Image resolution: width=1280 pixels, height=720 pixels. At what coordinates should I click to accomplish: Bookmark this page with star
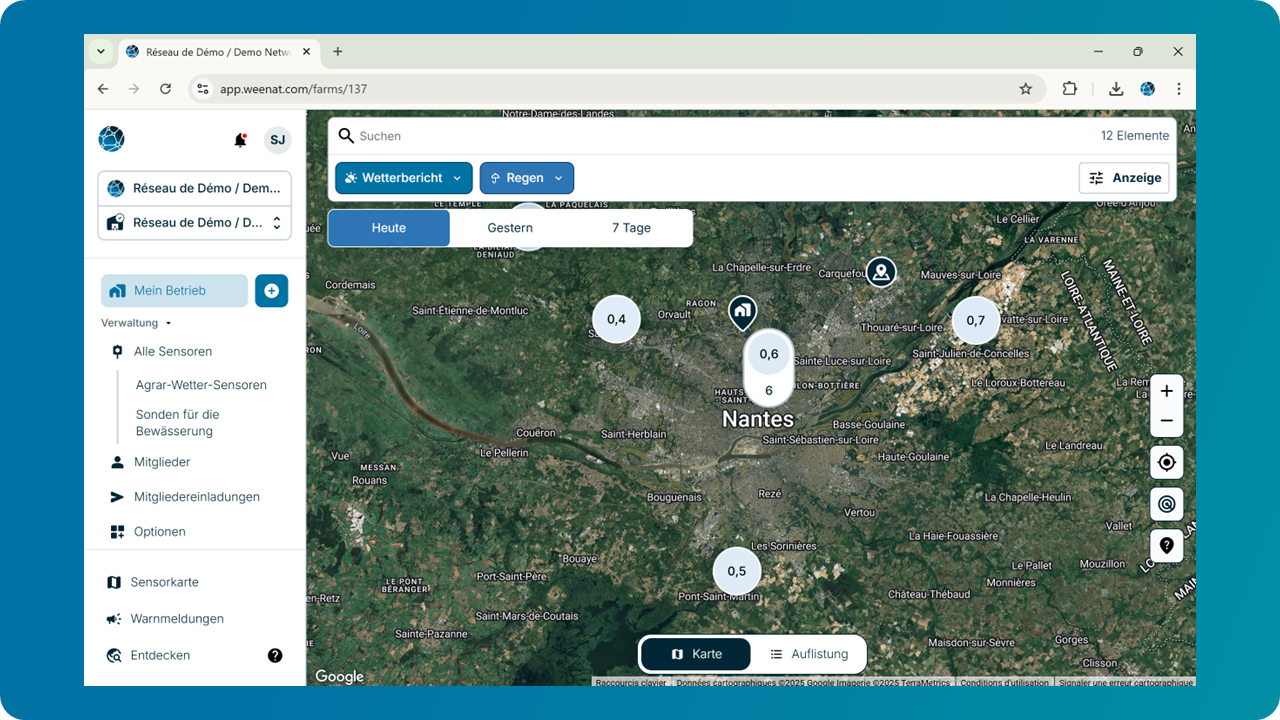pyautogui.click(x=1026, y=89)
